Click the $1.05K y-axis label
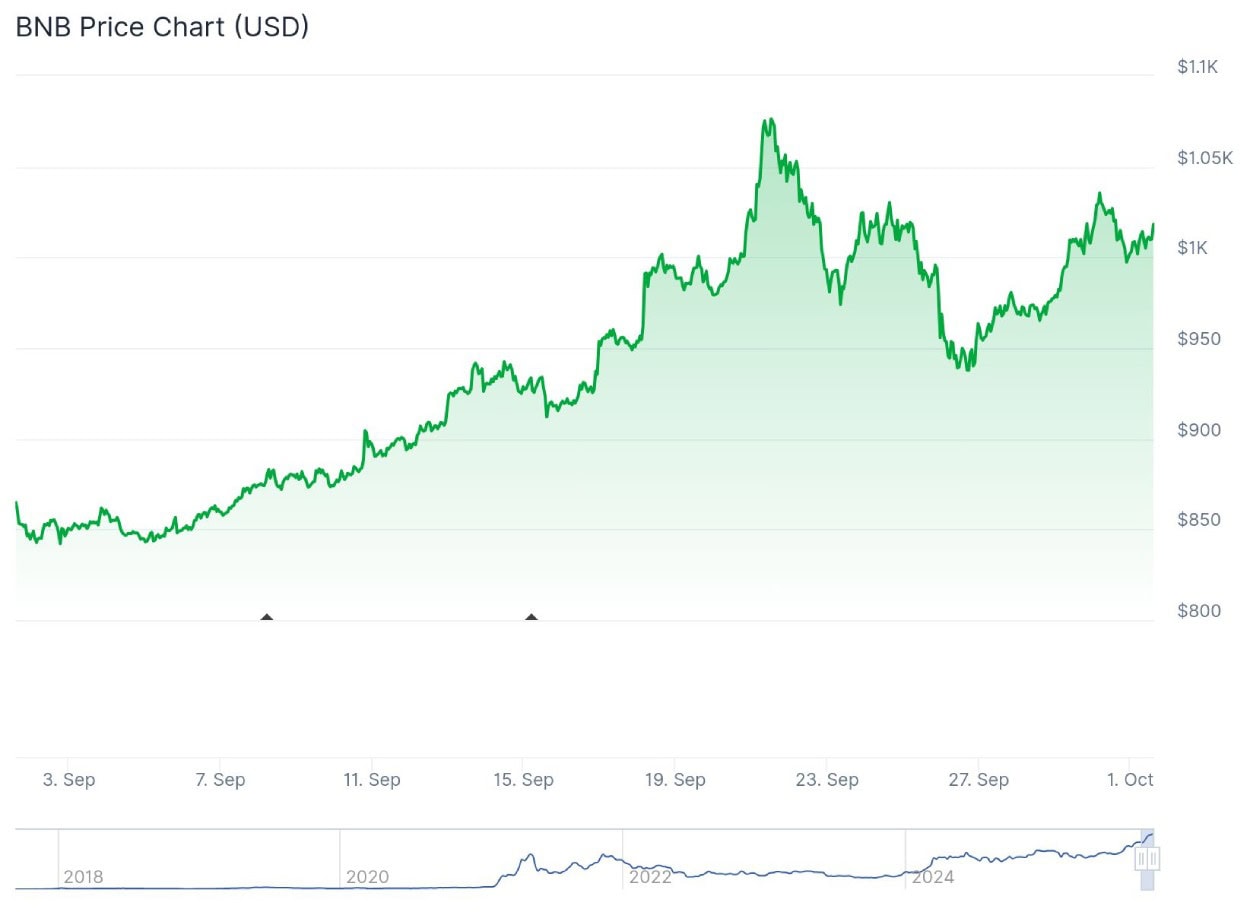The height and width of the screenshot is (912, 1250). (1205, 158)
